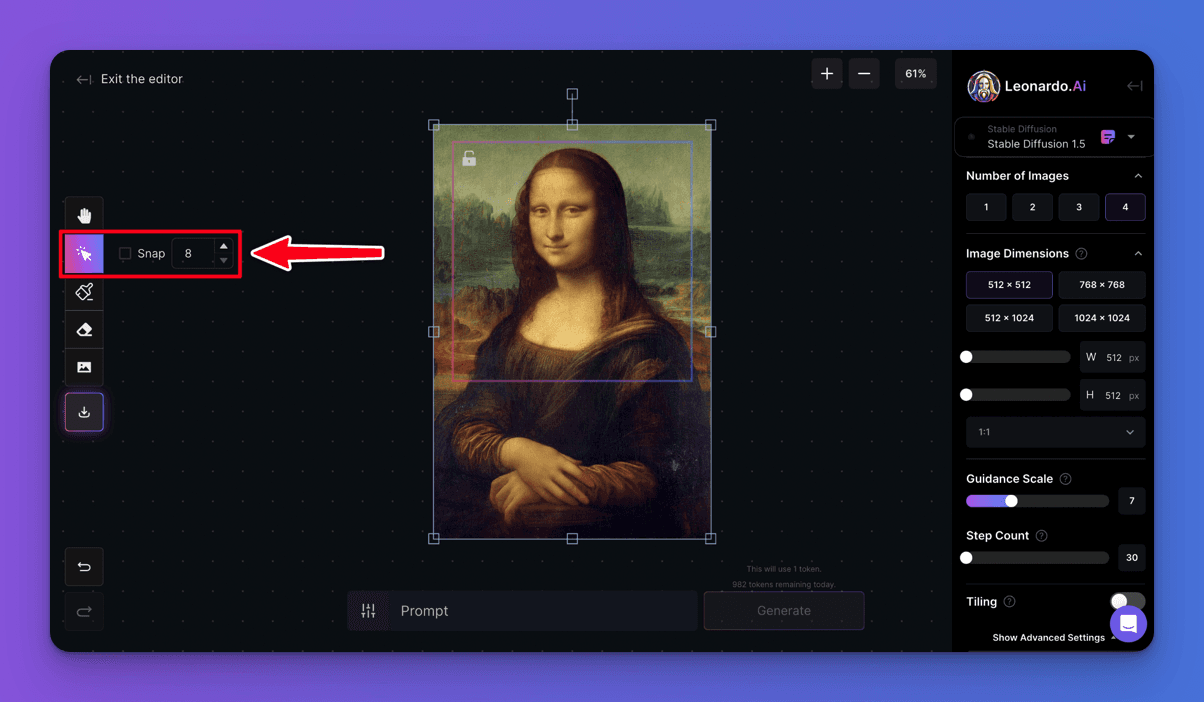Set number of images to 2
The height and width of the screenshot is (702, 1204).
tap(1032, 207)
